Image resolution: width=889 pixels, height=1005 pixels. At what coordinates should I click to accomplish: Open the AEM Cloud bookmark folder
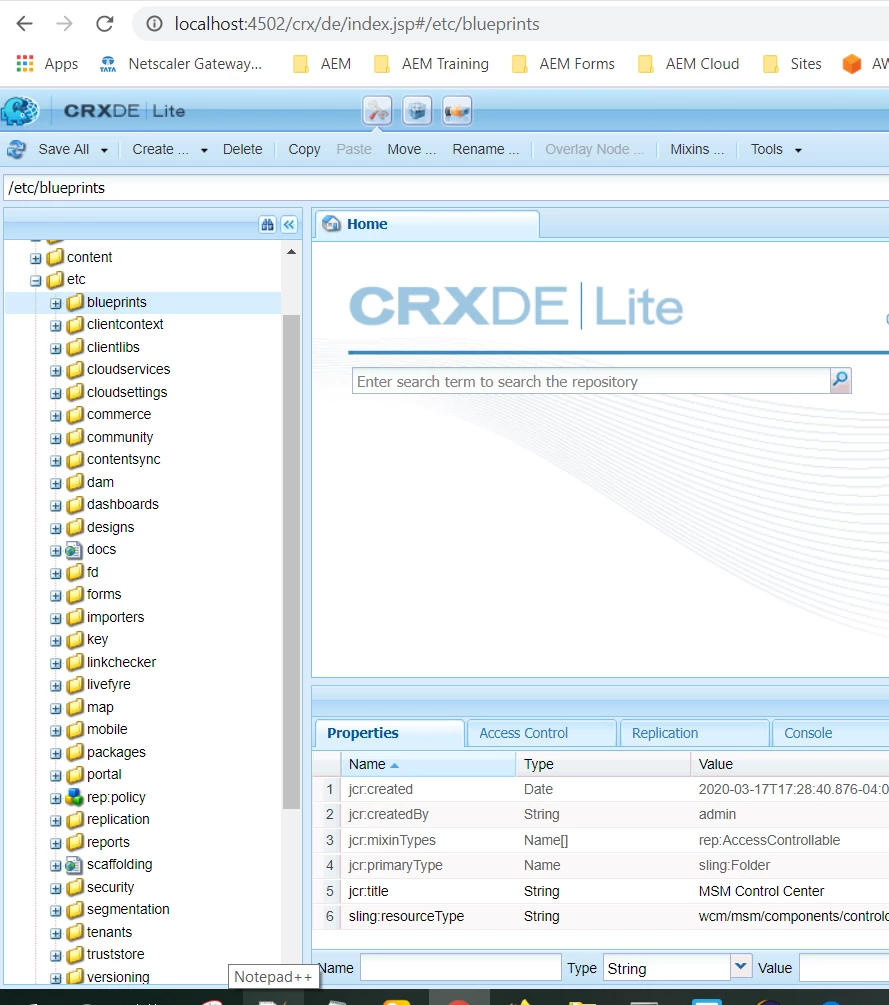pos(689,63)
